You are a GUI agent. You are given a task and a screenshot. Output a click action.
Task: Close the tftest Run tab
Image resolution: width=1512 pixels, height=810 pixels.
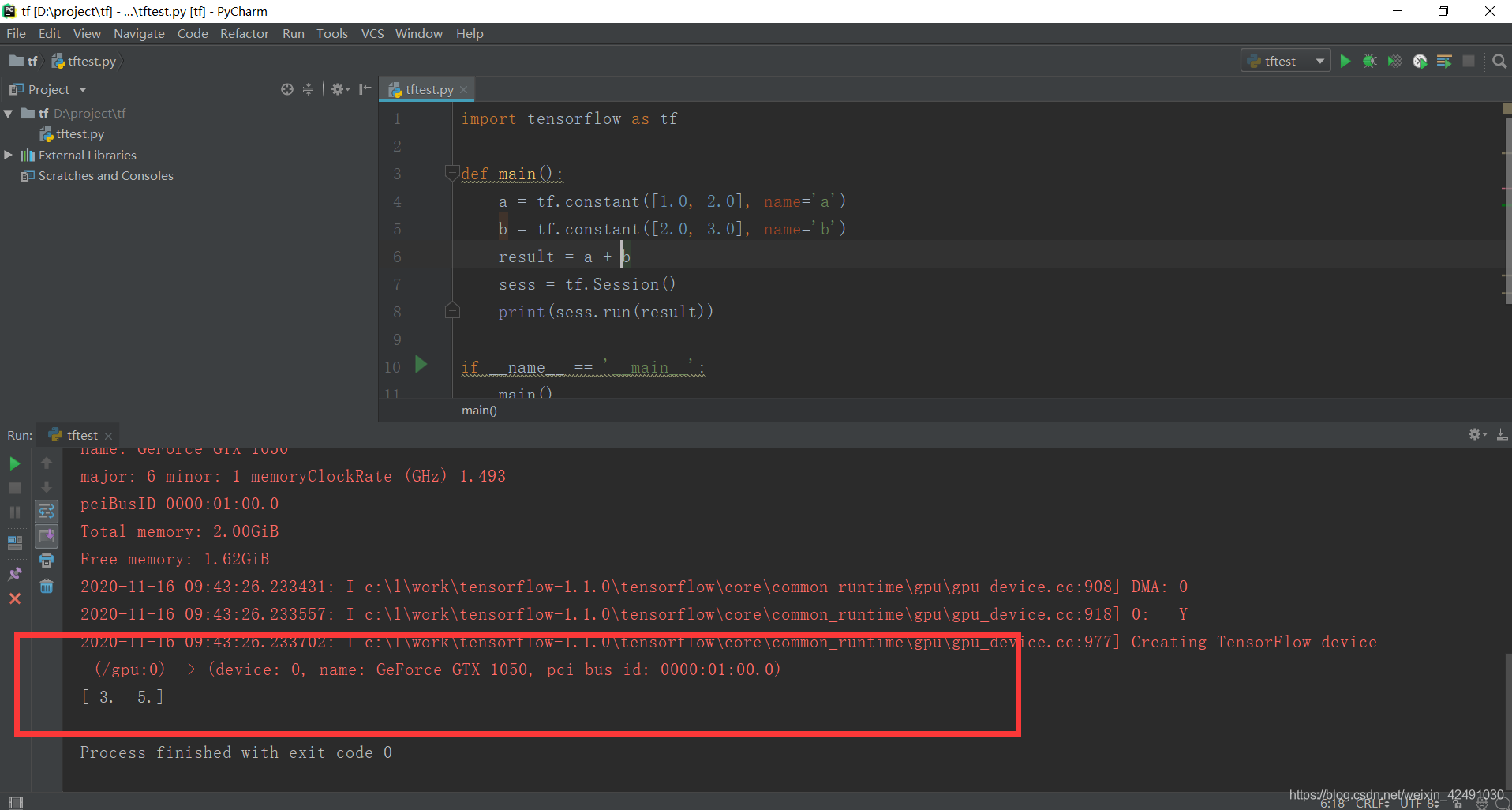tap(109, 436)
